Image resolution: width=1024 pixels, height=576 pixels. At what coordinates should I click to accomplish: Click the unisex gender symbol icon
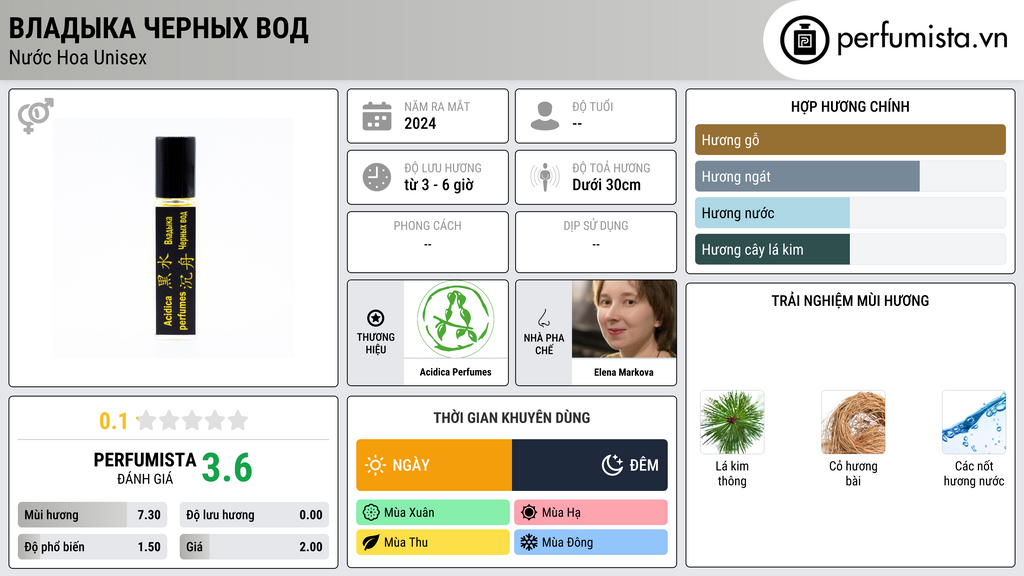[35, 116]
